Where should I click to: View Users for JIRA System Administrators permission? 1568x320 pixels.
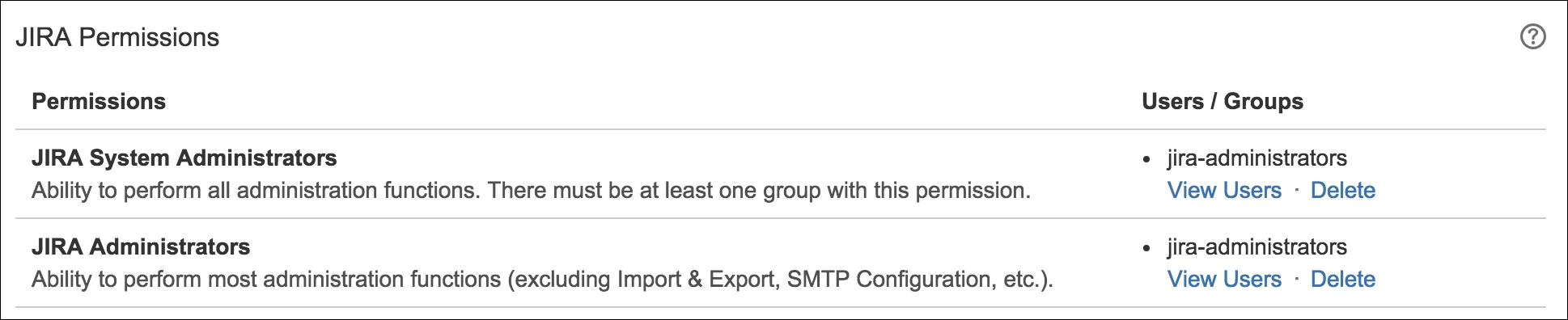click(1224, 191)
